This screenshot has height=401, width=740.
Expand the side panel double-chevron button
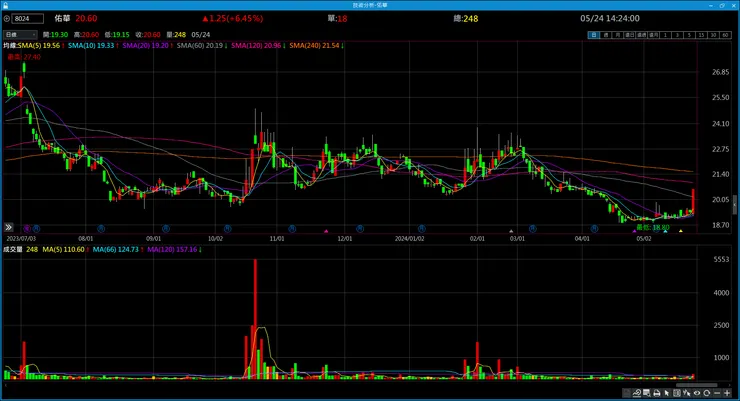(x=8, y=227)
